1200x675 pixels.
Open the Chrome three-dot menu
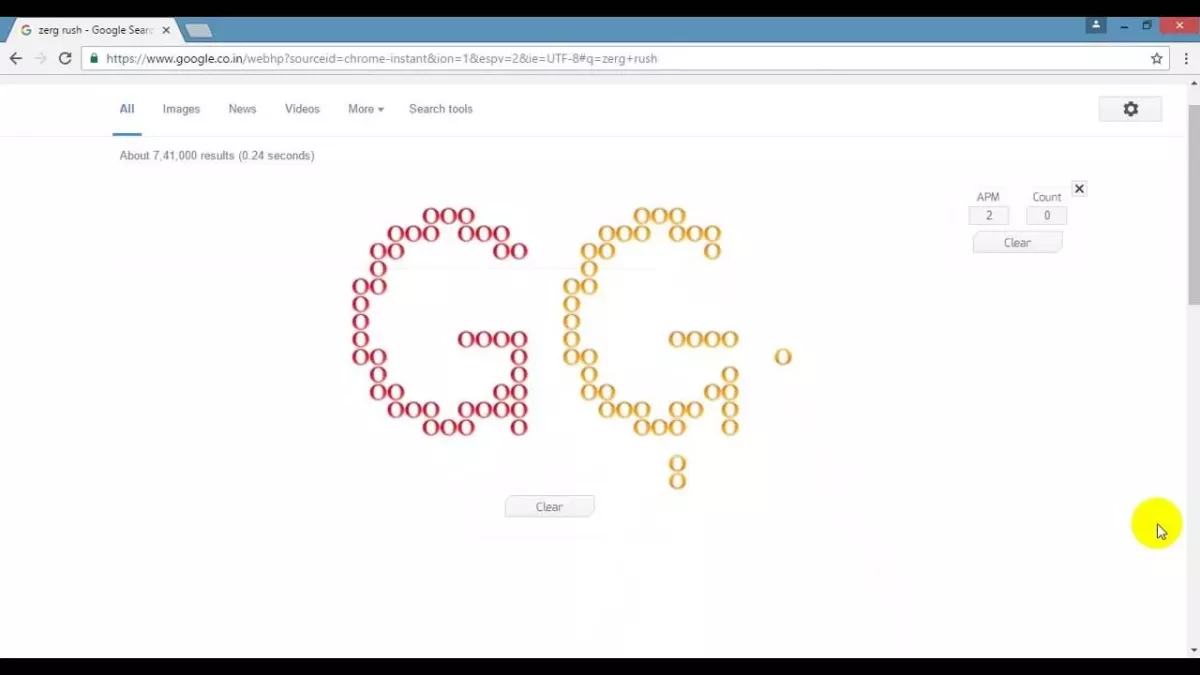click(1186, 59)
